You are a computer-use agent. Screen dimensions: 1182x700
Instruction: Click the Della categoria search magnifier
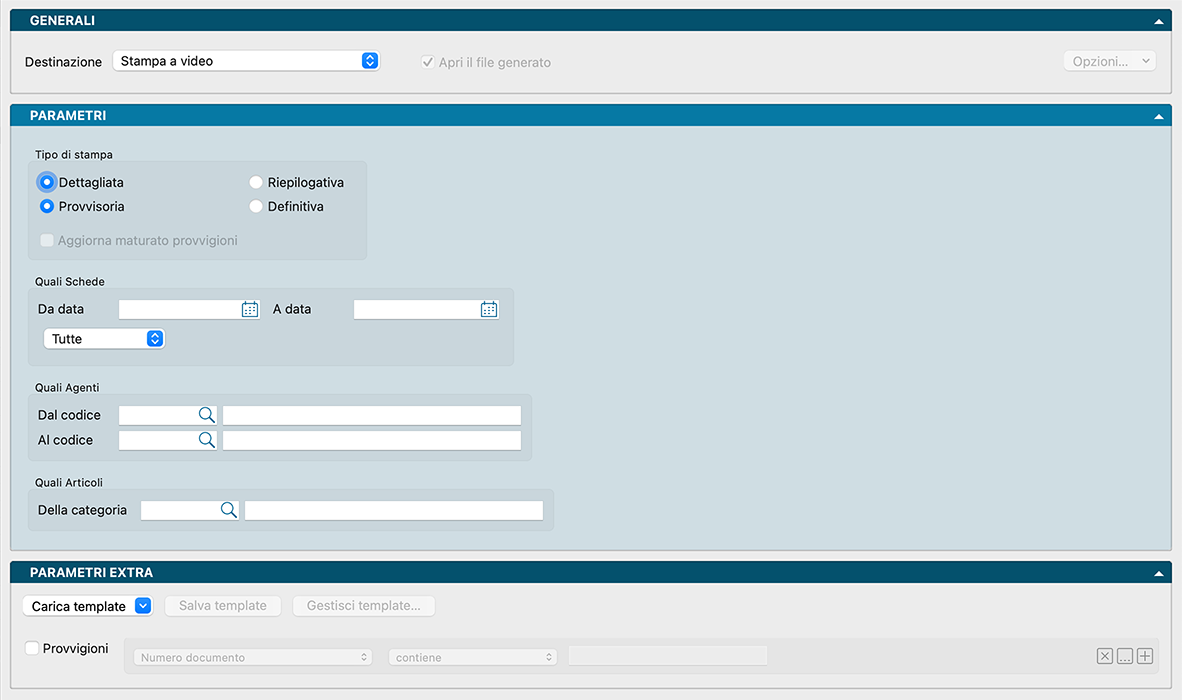point(229,510)
